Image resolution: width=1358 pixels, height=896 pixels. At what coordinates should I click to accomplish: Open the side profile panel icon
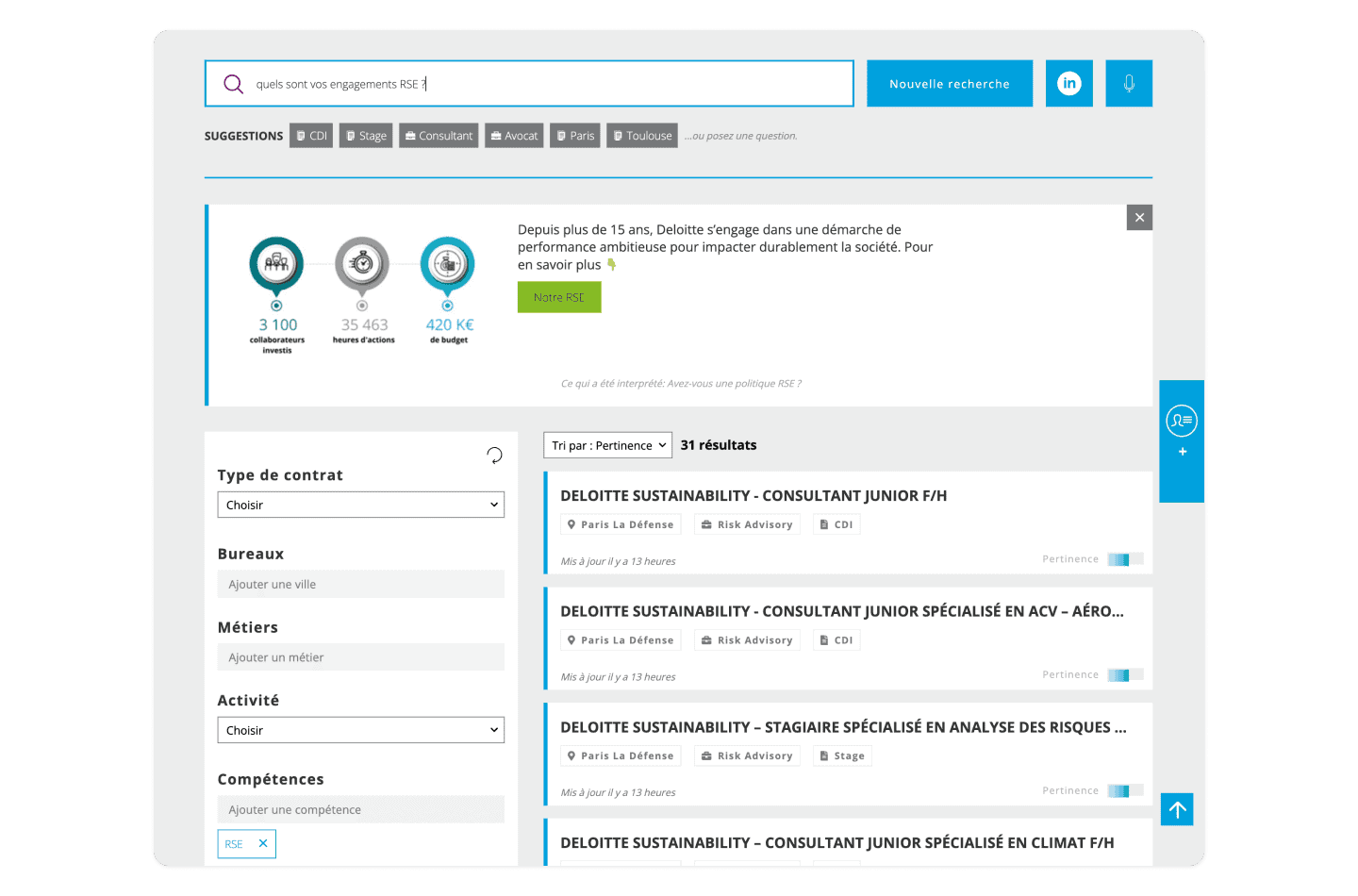1181,421
